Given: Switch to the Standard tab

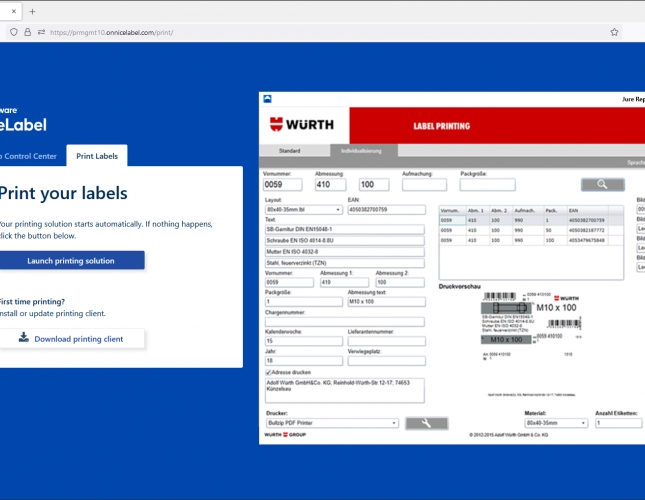Looking at the screenshot, I should (x=289, y=150).
